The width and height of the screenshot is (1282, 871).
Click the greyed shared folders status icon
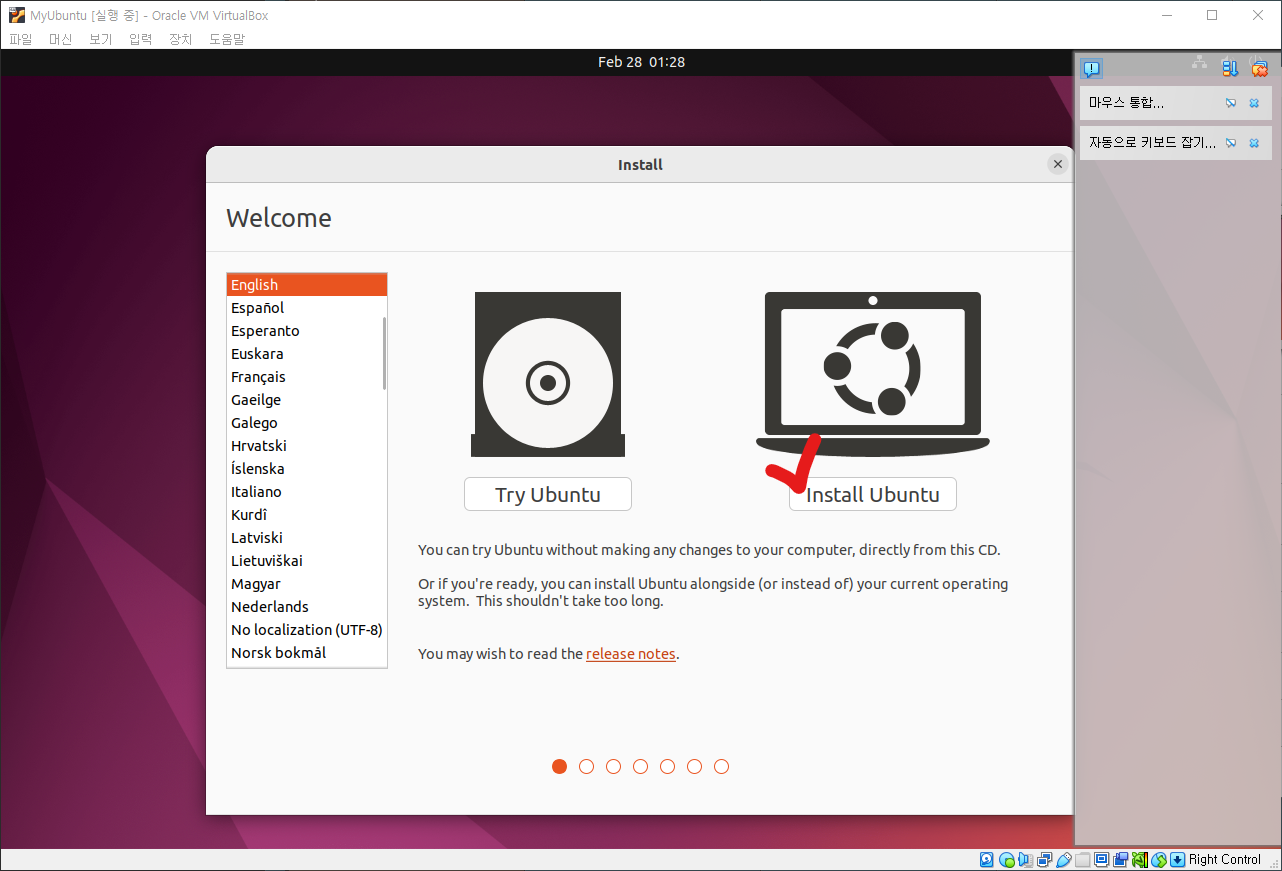(x=1083, y=859)
